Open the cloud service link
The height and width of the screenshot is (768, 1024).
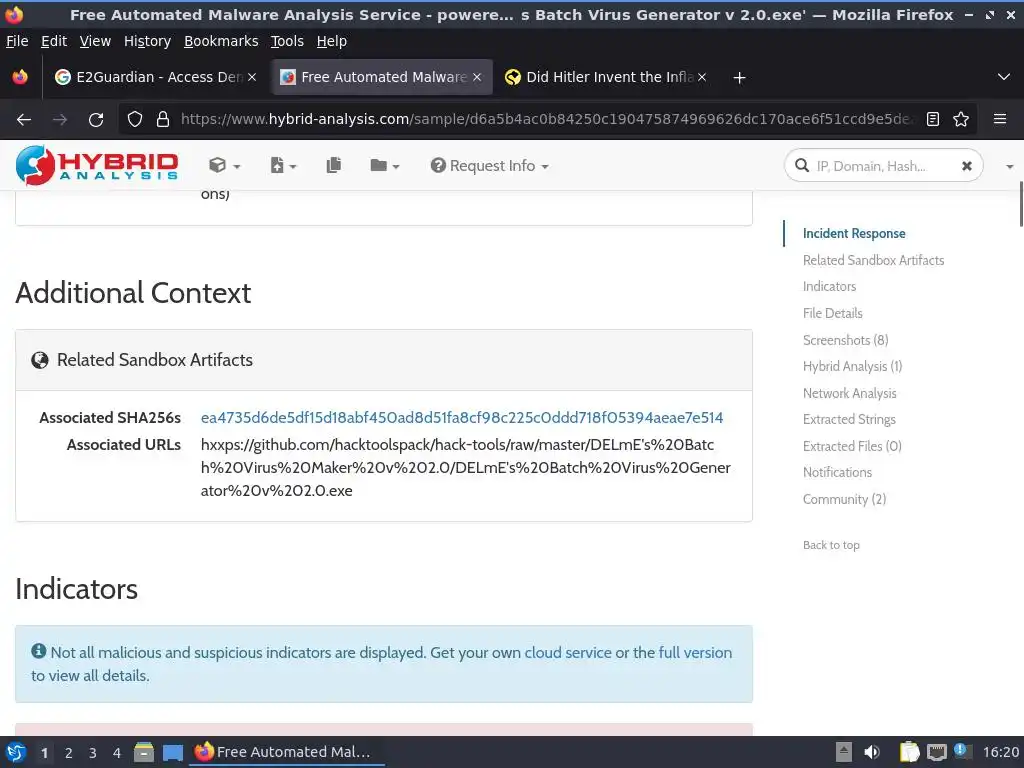point(568,652)
